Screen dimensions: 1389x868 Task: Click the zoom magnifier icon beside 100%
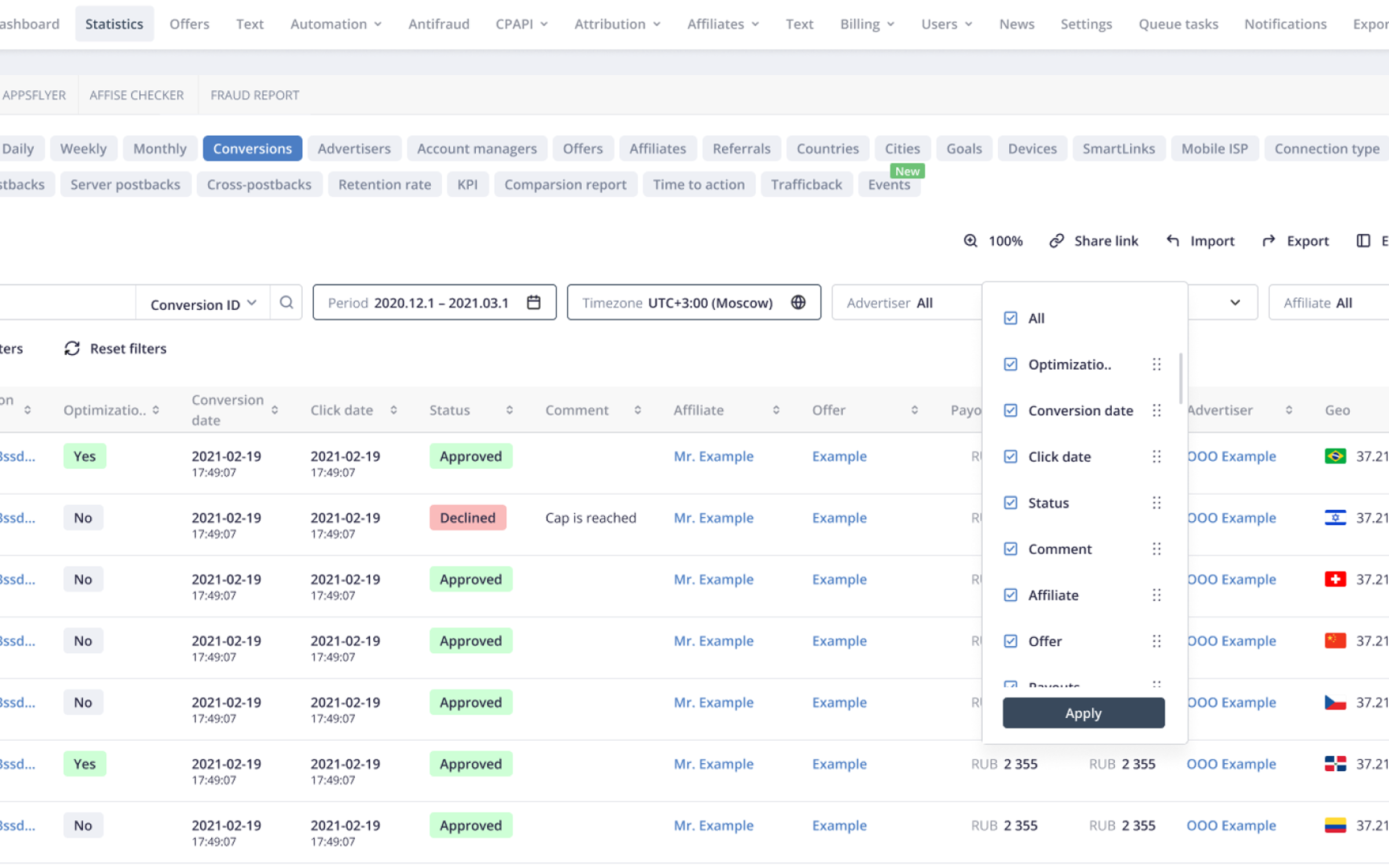(970, 241)
